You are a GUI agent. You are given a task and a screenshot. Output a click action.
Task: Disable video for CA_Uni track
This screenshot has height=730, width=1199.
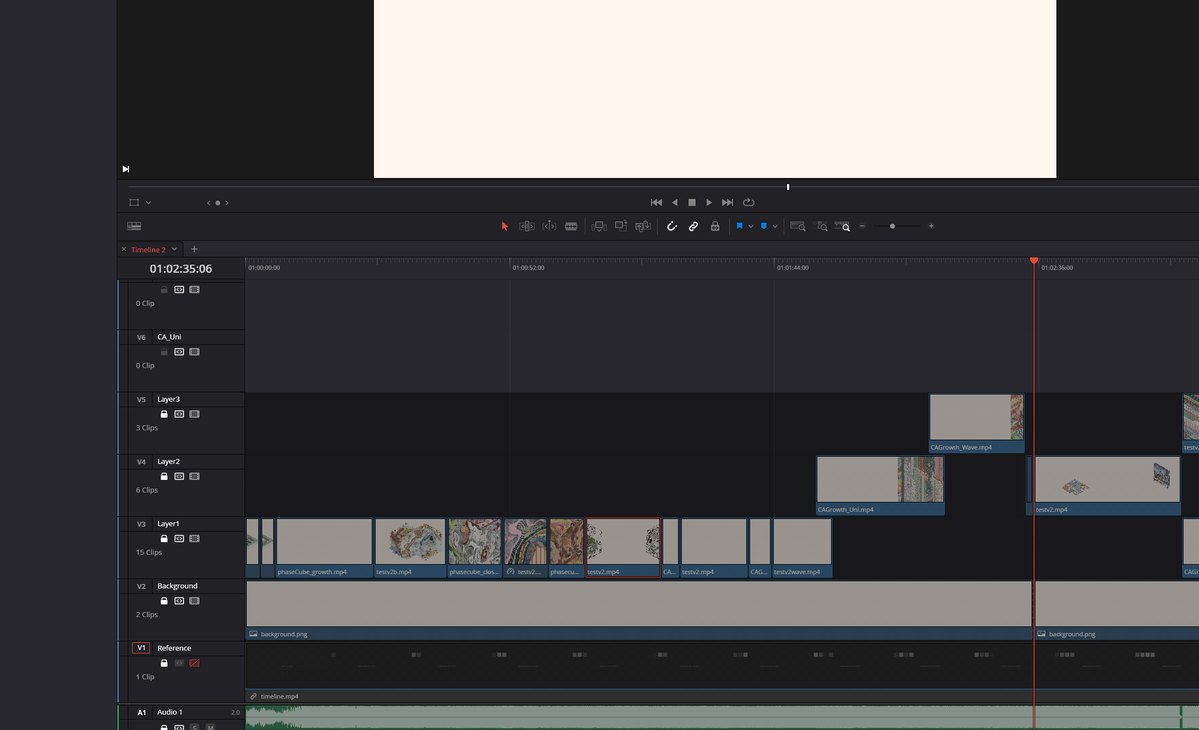pos(194,352)
